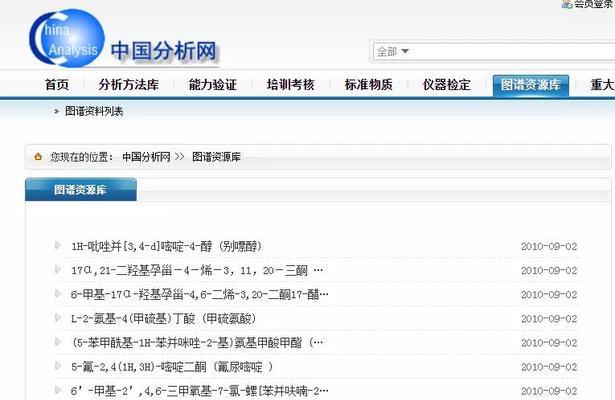The width and height of the screenshot is (615, 400).
Task: Go to 首页 in navigation bar
Action: [x=57, y=84]
